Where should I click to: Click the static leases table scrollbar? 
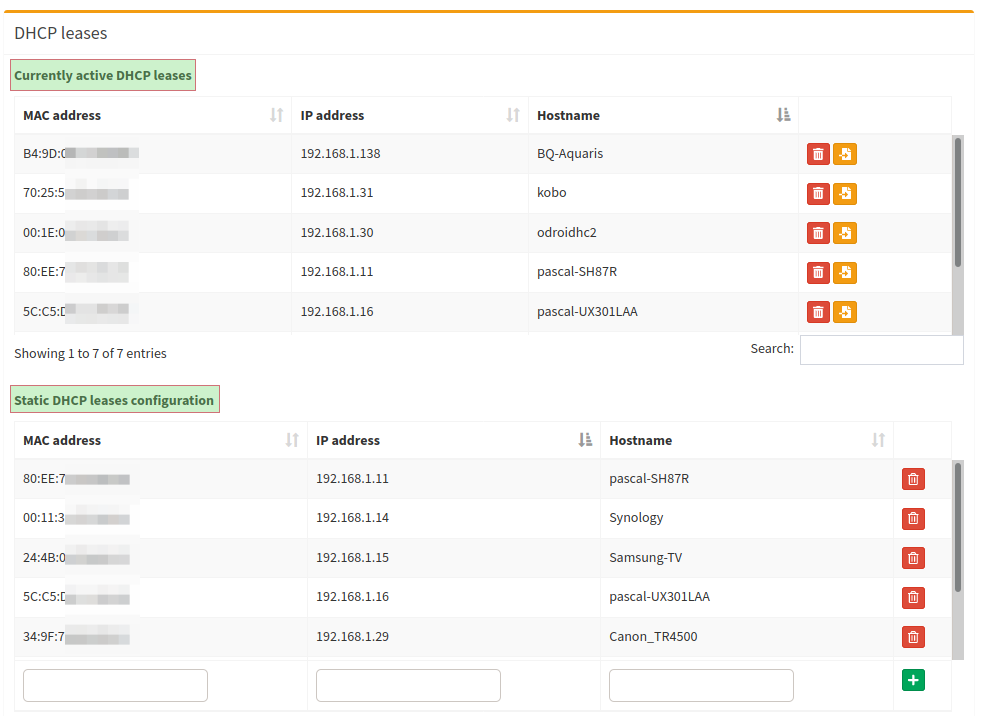point(958,527)
